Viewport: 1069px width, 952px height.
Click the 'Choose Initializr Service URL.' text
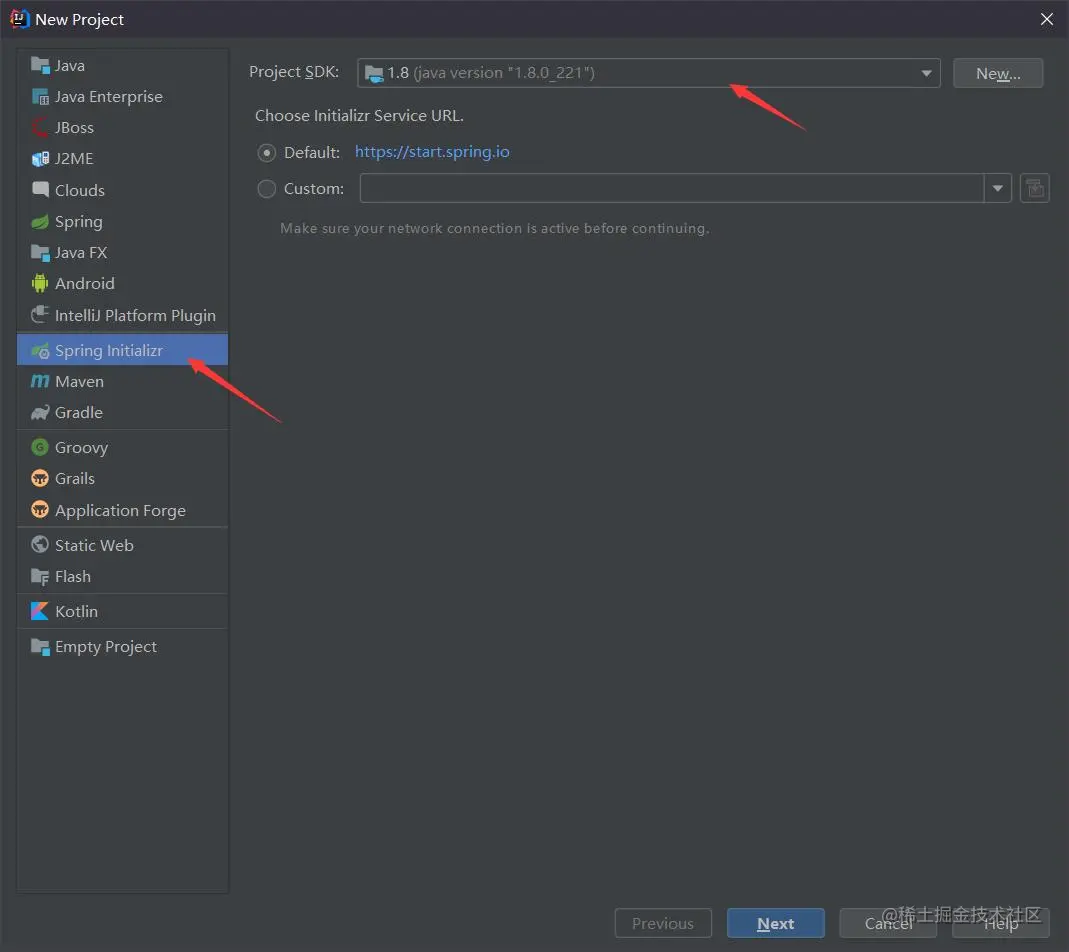(x=359, y=115)
